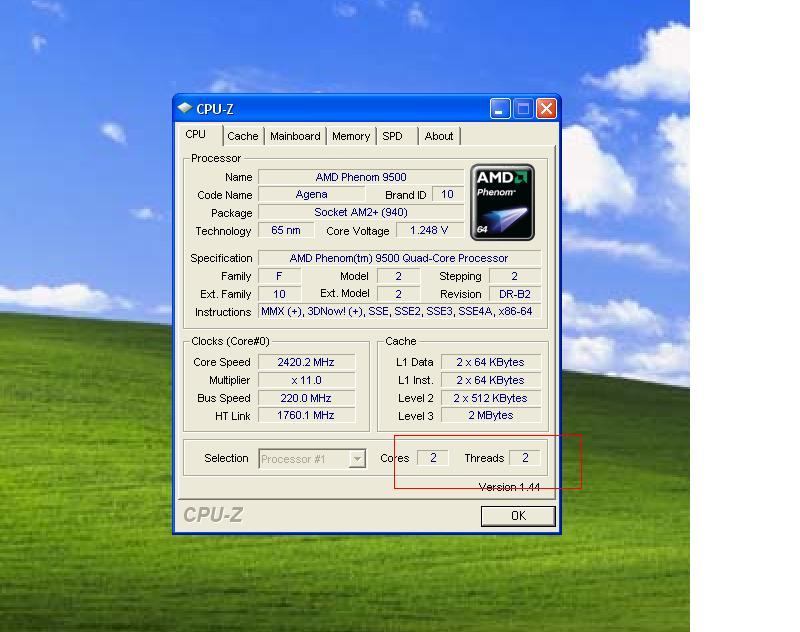Click the CPU-Z title bar app icon
The width and height of the screenshot is (800, 632).
185,109
